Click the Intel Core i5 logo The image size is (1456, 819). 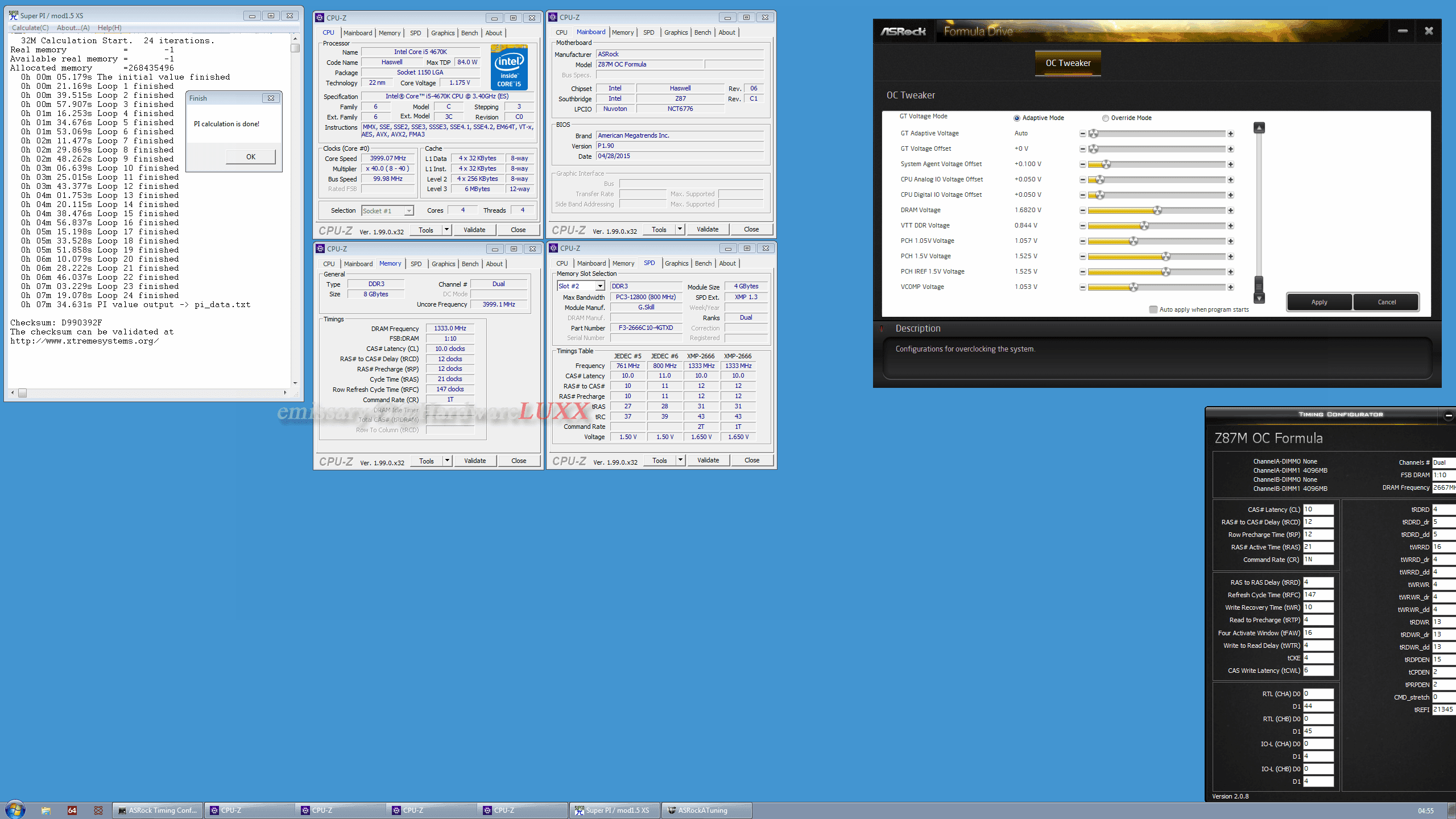pos(509,67)
